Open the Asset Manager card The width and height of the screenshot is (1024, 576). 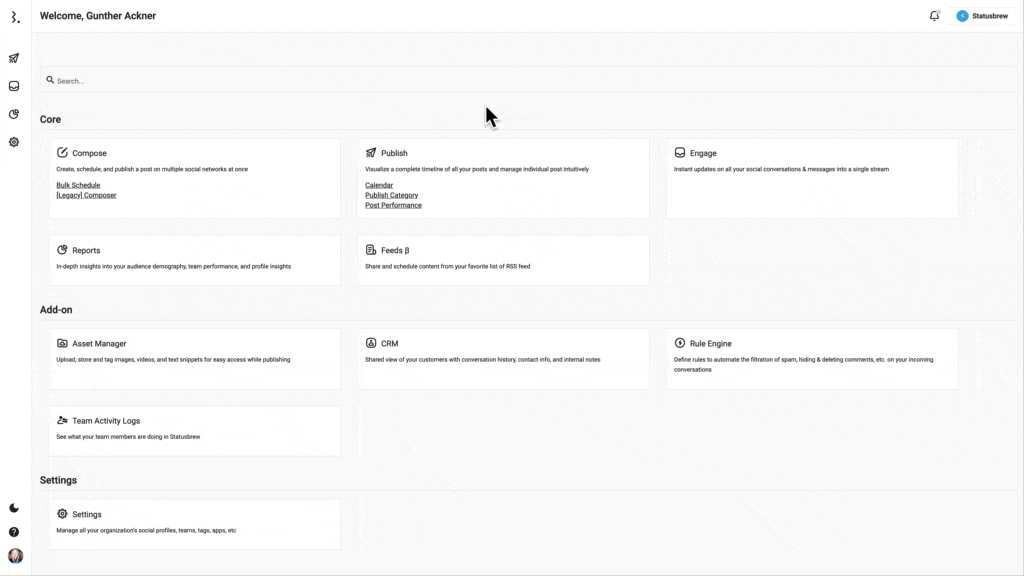coord(194,358)
